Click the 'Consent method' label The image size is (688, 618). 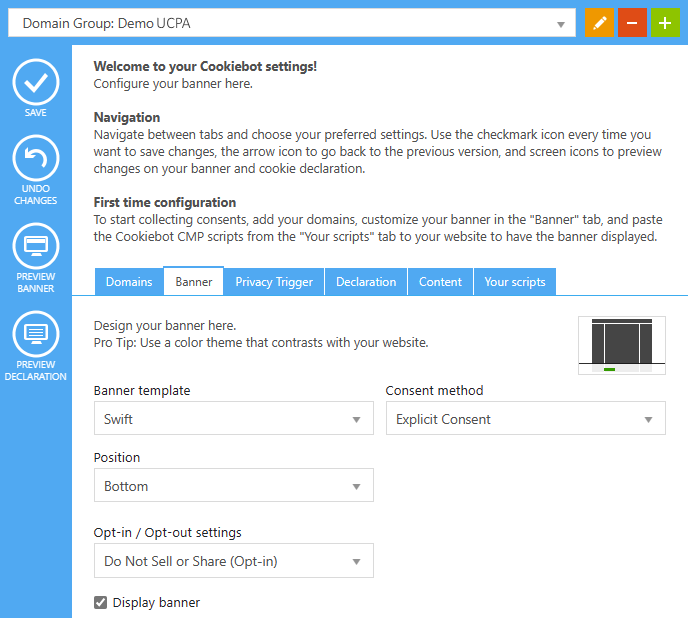(x=434, y=391)
